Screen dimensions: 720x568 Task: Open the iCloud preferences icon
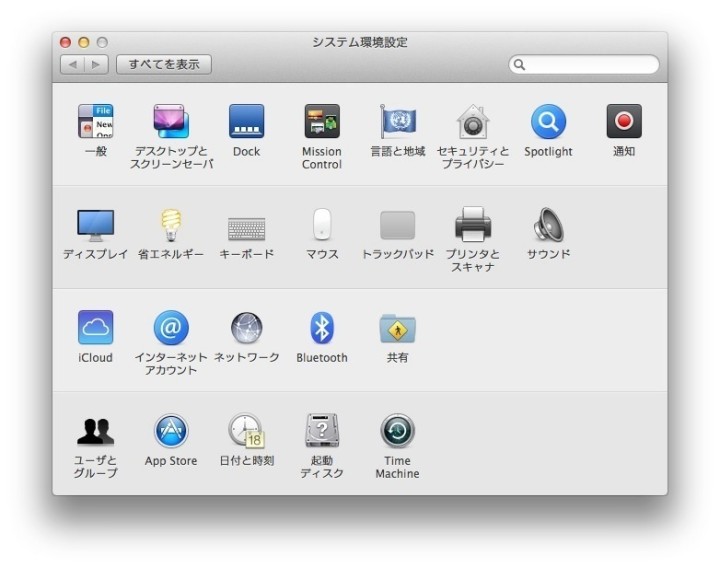(x=96, y=327)
